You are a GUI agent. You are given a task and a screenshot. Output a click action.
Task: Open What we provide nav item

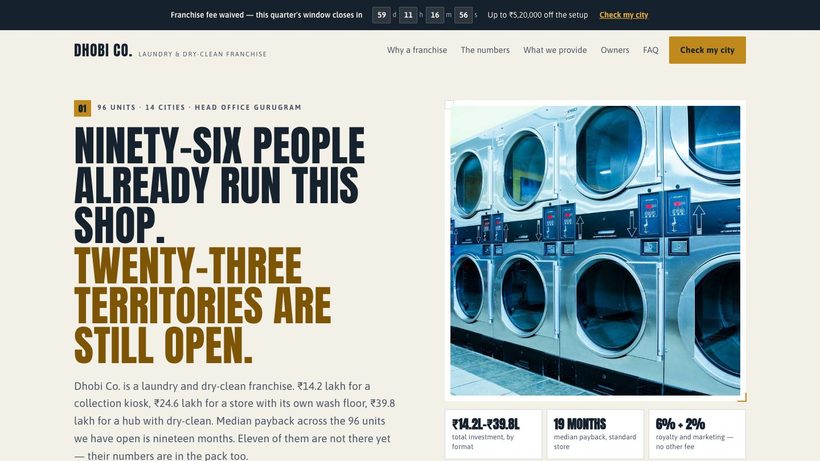coord(555,50)
